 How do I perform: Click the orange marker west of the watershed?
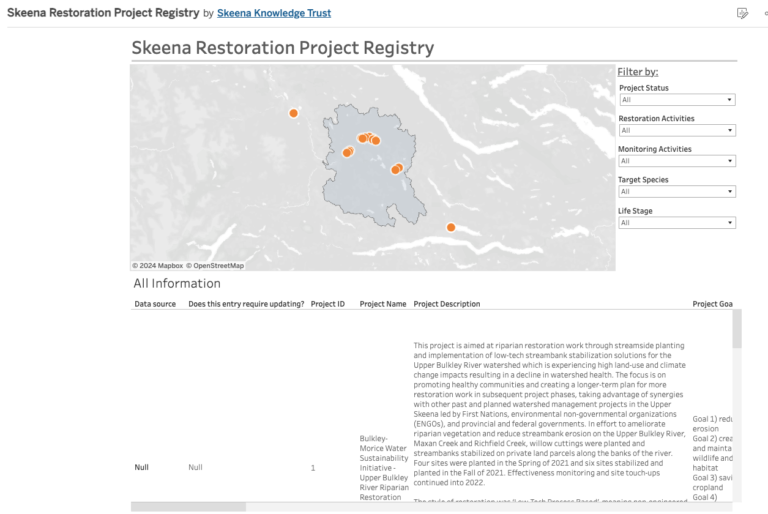(x=293, y=113)
